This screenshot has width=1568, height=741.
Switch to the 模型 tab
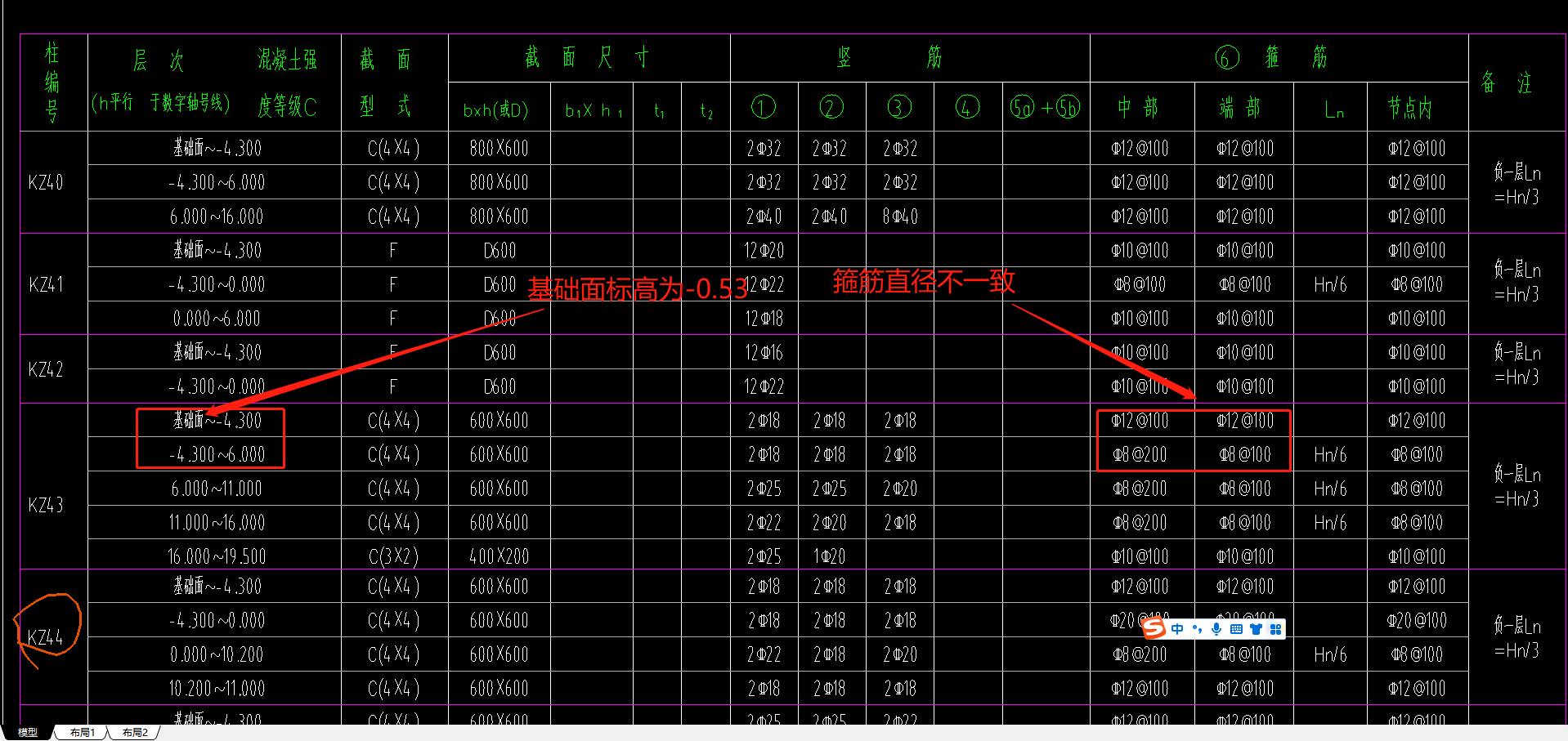[28, 733]
